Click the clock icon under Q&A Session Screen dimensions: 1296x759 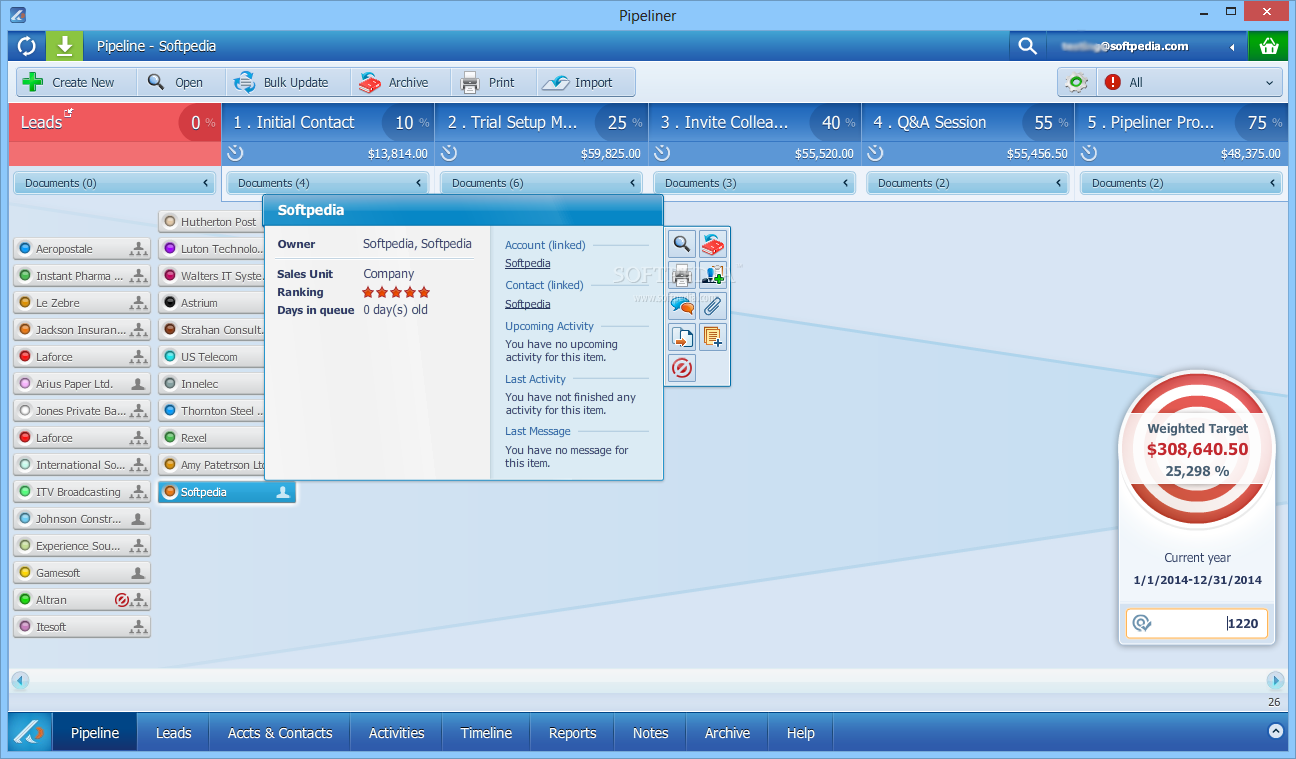click(x=875, y=153)
